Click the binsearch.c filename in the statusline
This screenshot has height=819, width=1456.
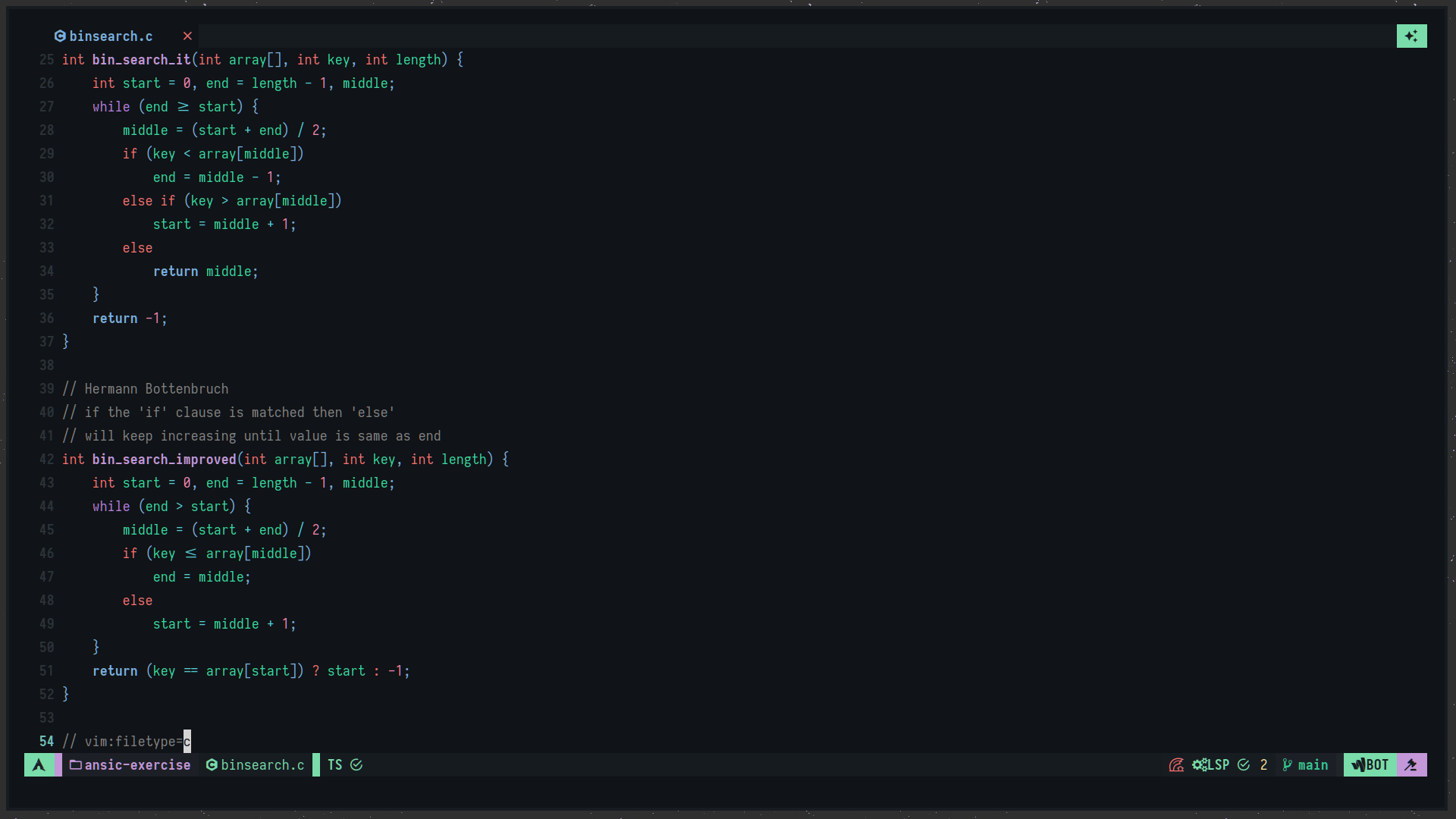click(x=262, y=764)
